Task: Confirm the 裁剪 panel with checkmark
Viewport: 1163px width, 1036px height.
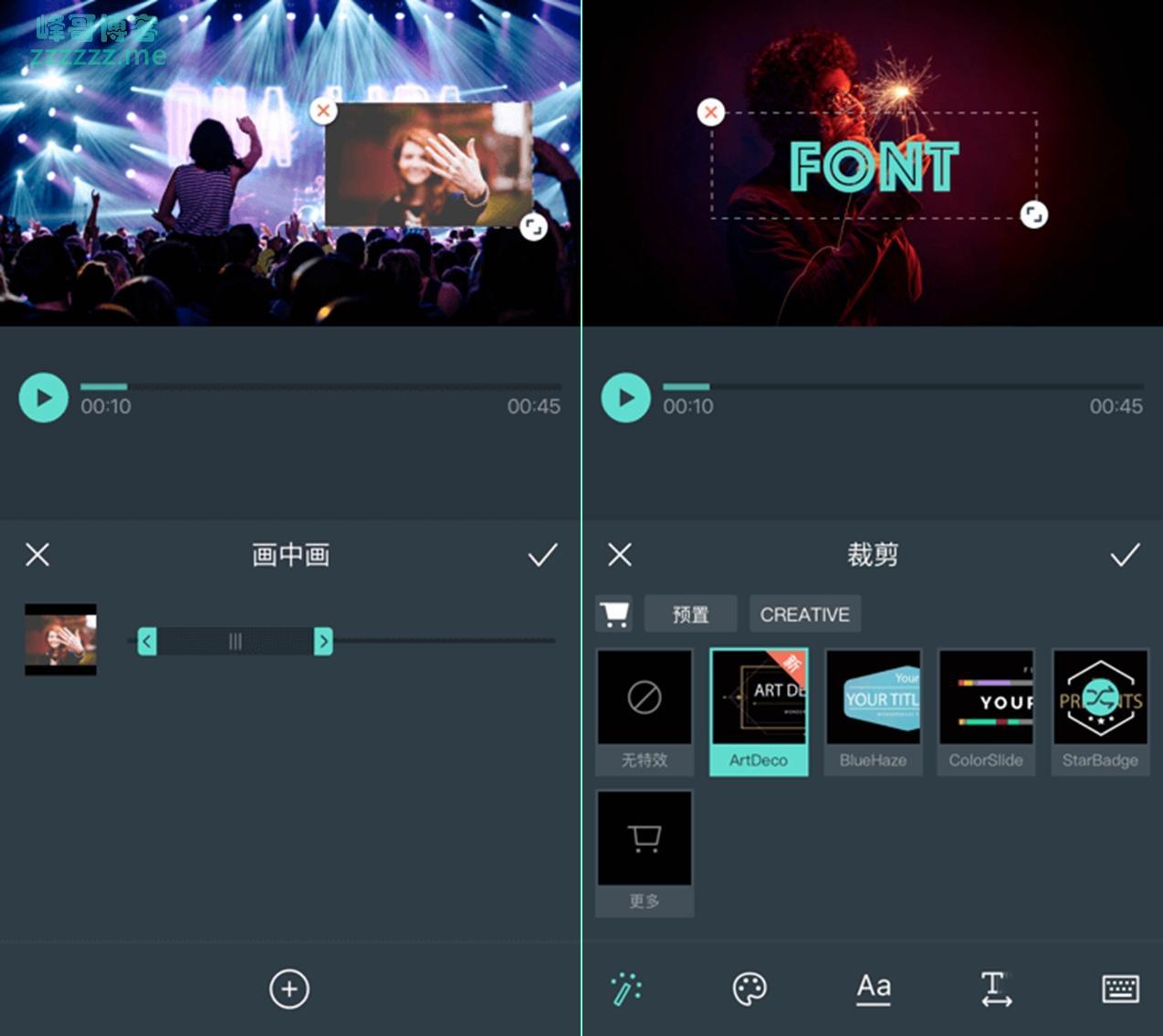Action: tap(1125, 554)
